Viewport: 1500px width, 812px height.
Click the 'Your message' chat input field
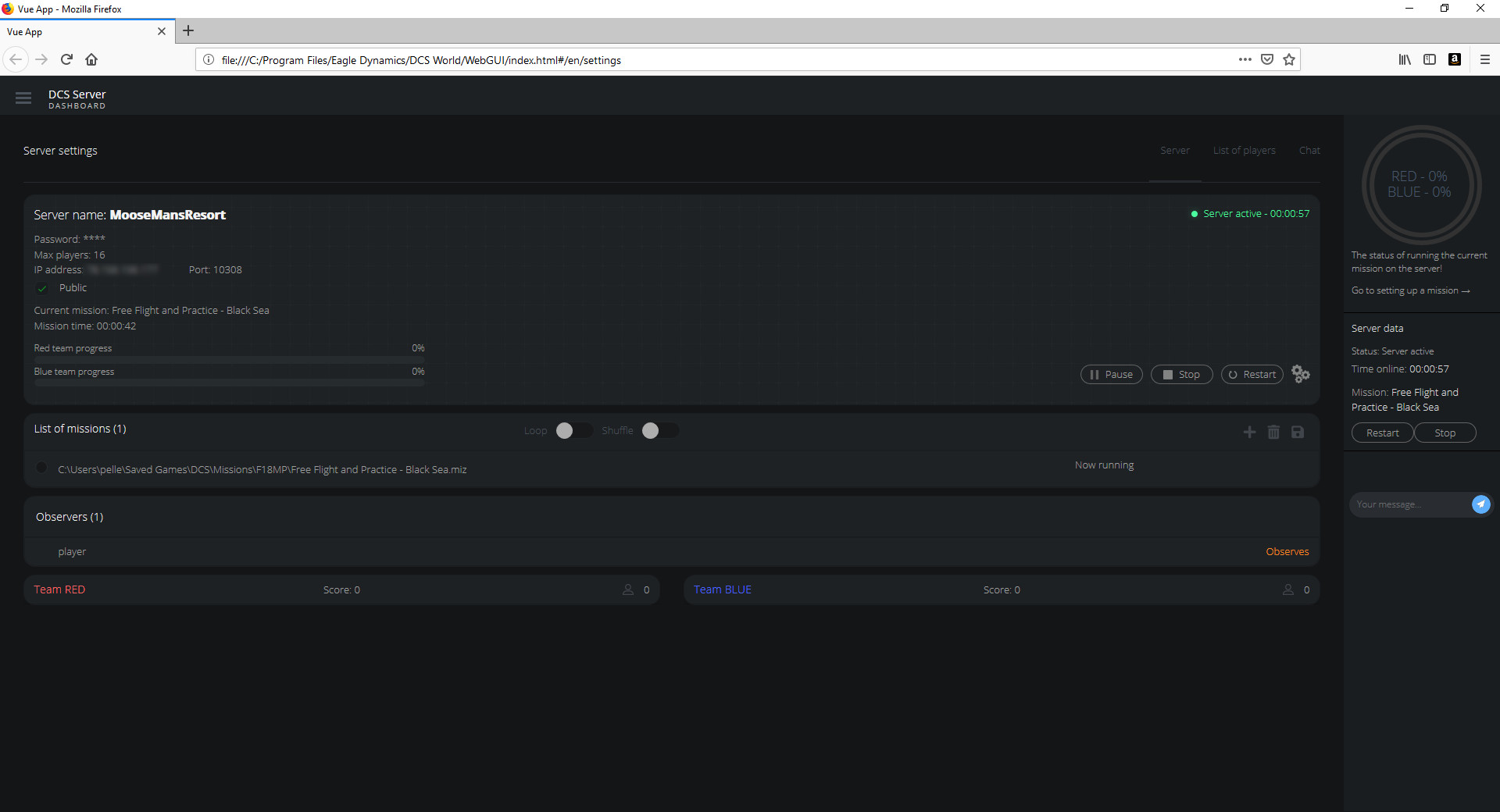[1409, 504]
